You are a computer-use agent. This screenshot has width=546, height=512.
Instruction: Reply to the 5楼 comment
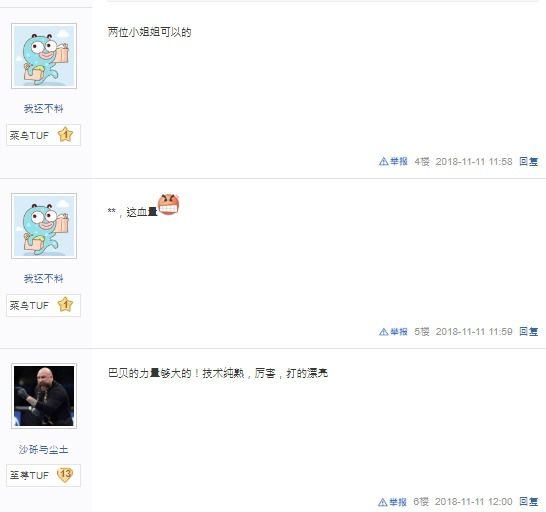(x=529, y=332)
